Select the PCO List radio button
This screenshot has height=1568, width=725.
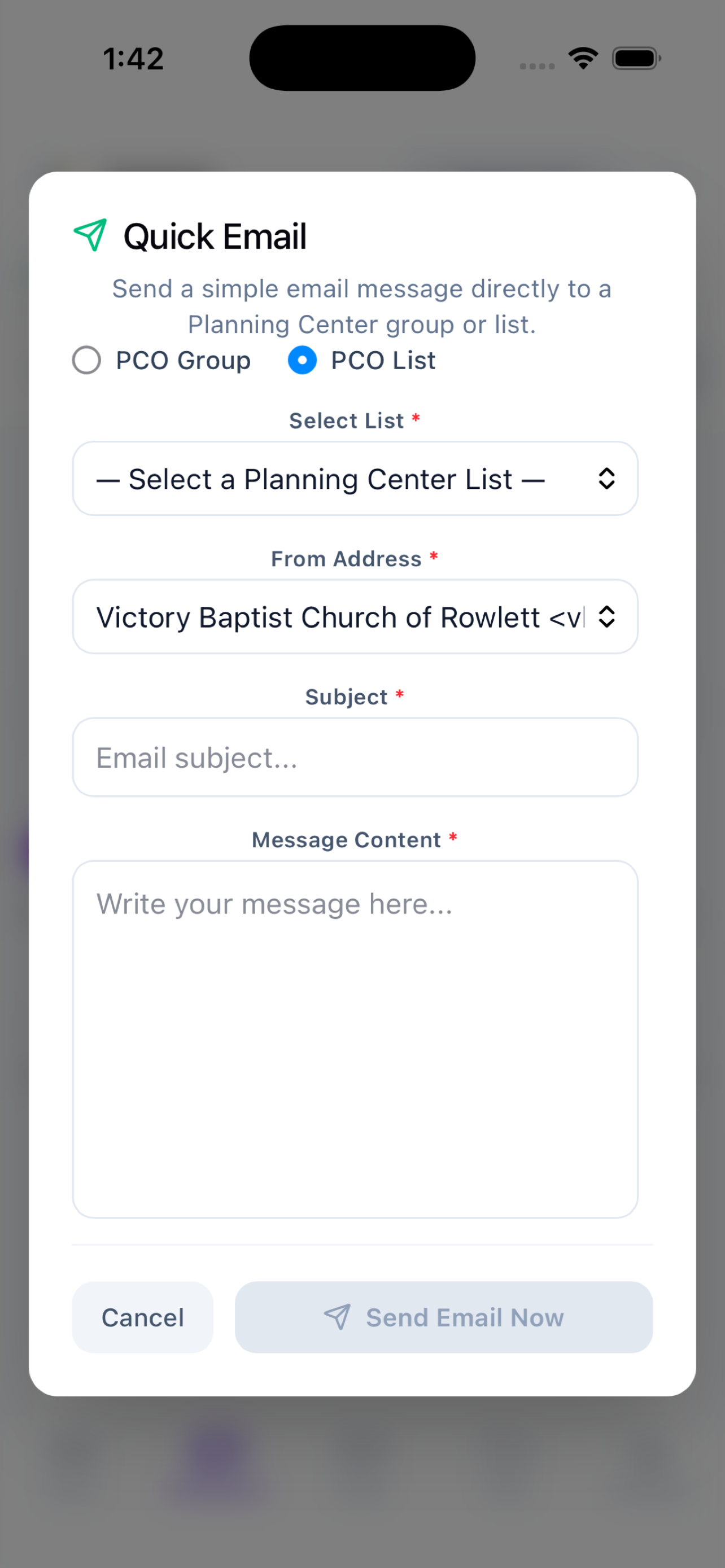coord(302,360)
